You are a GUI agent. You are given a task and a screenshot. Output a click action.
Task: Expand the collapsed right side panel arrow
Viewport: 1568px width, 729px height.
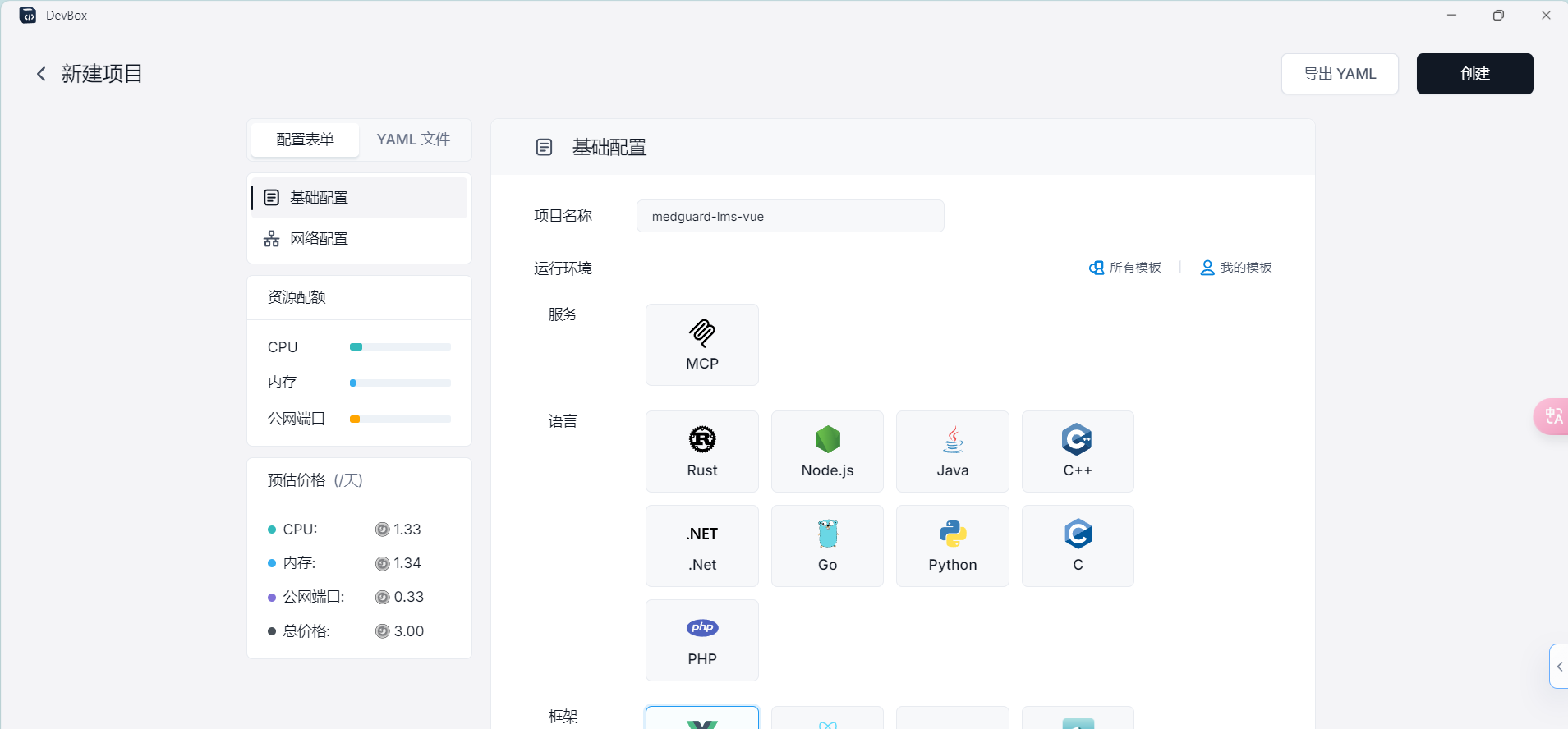coord(1559,667)
